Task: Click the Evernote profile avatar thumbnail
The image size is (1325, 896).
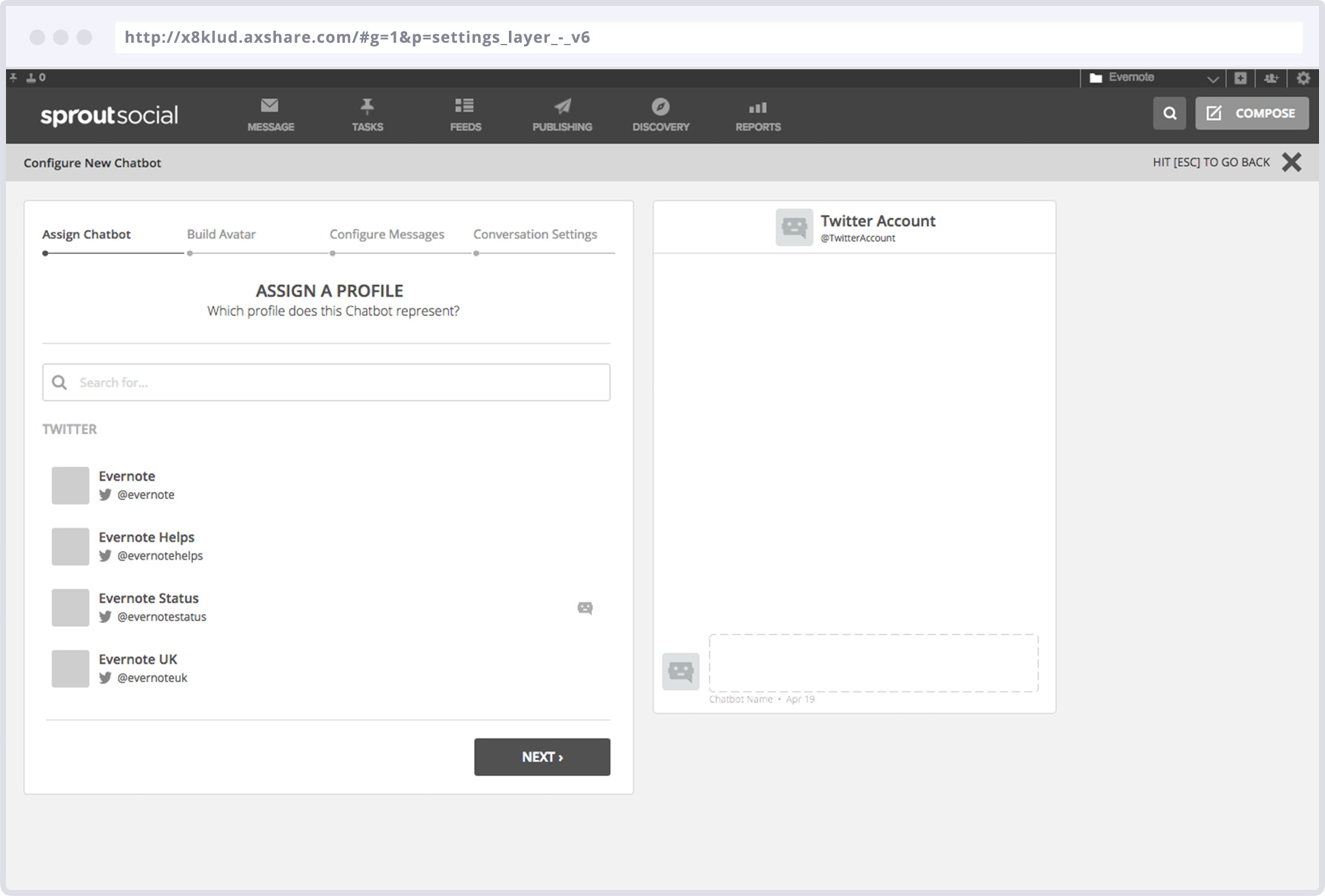Action: coord(70,485)
